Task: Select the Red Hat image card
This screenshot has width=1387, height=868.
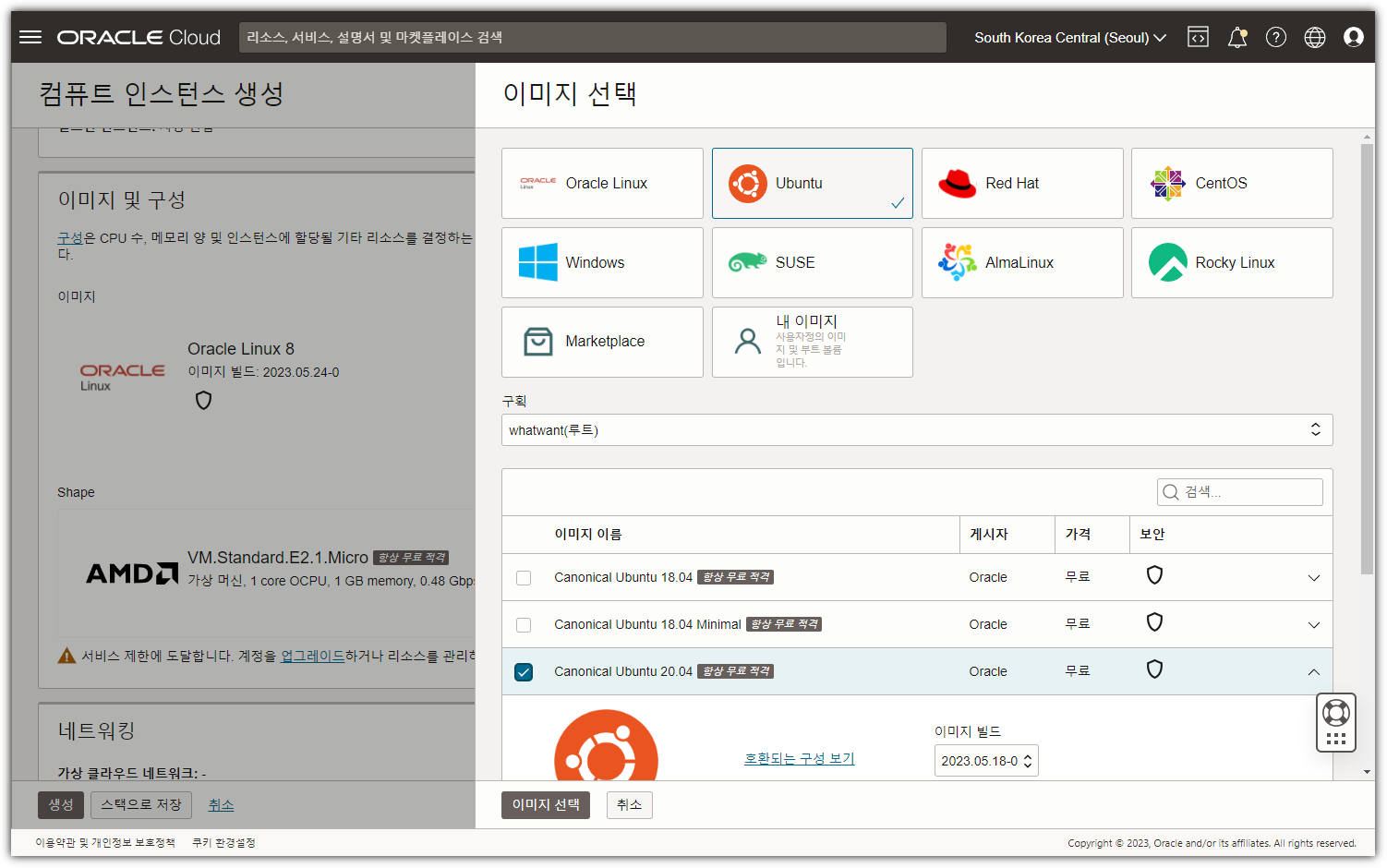Action: click(x=1022, y=183)
